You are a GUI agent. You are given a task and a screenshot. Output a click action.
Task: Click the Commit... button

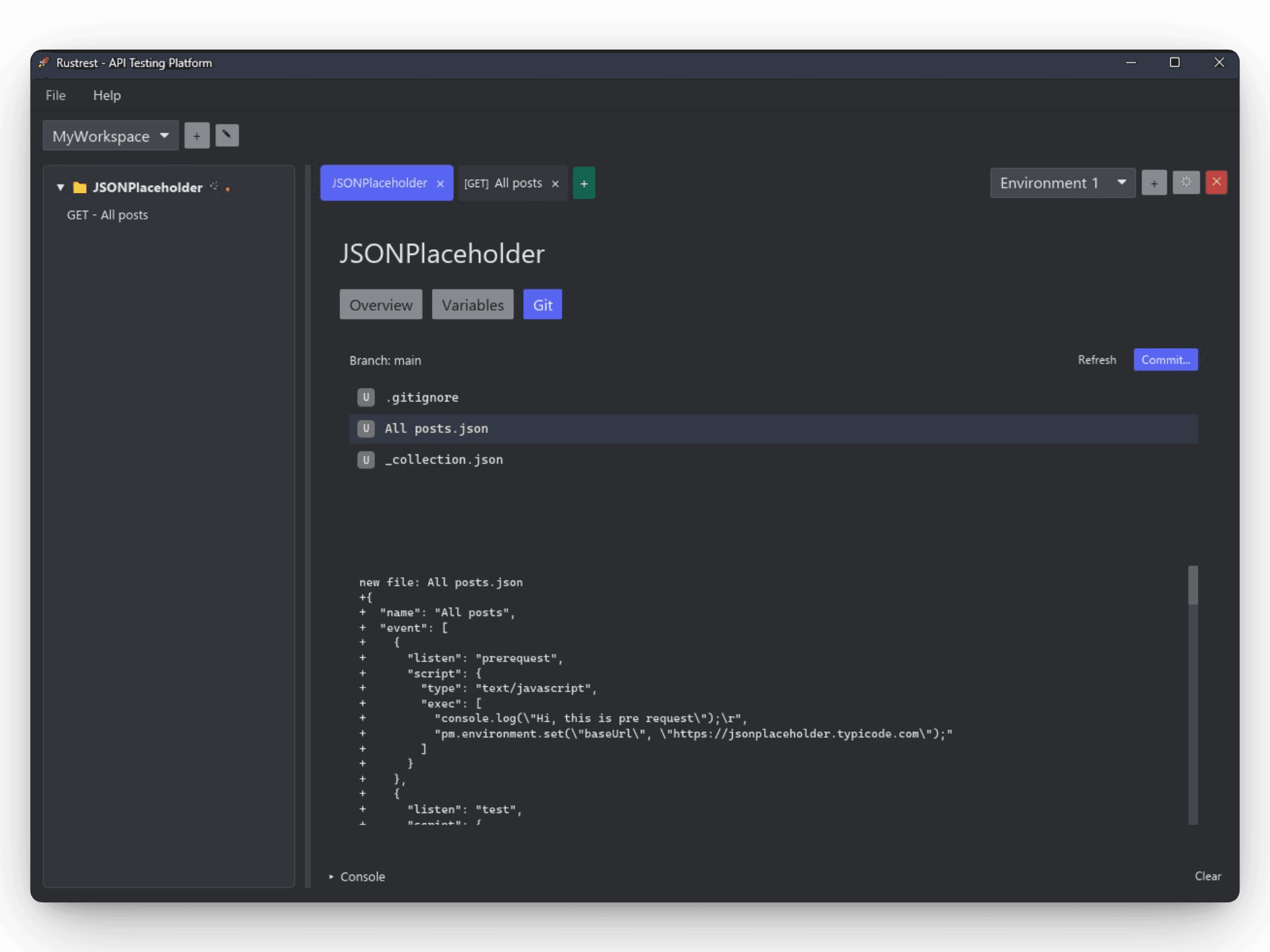pyautogui.click(x=1165, y=360)
